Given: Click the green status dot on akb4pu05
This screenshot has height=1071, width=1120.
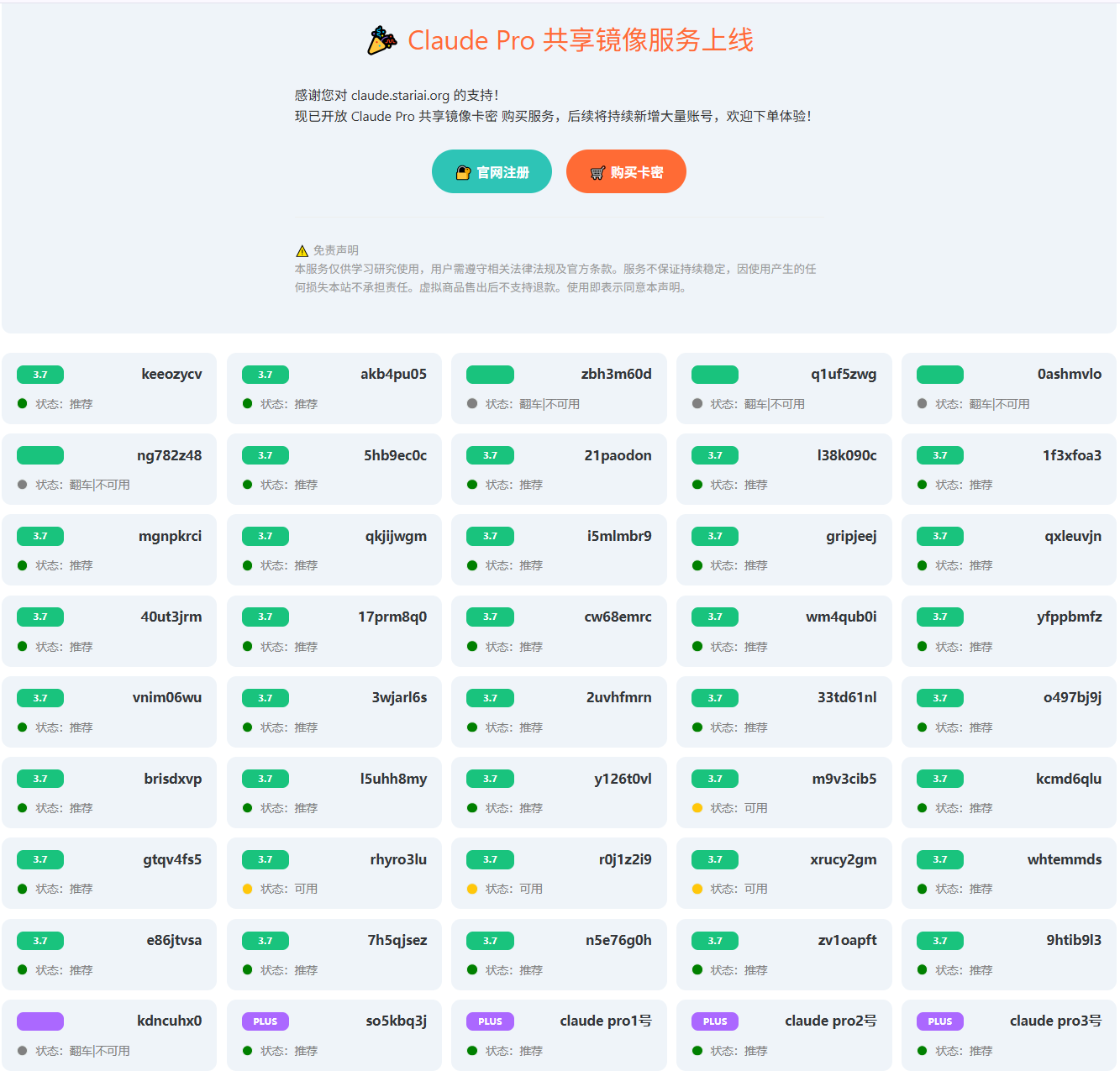Looking at the screenshot, I should coord(248,404).
